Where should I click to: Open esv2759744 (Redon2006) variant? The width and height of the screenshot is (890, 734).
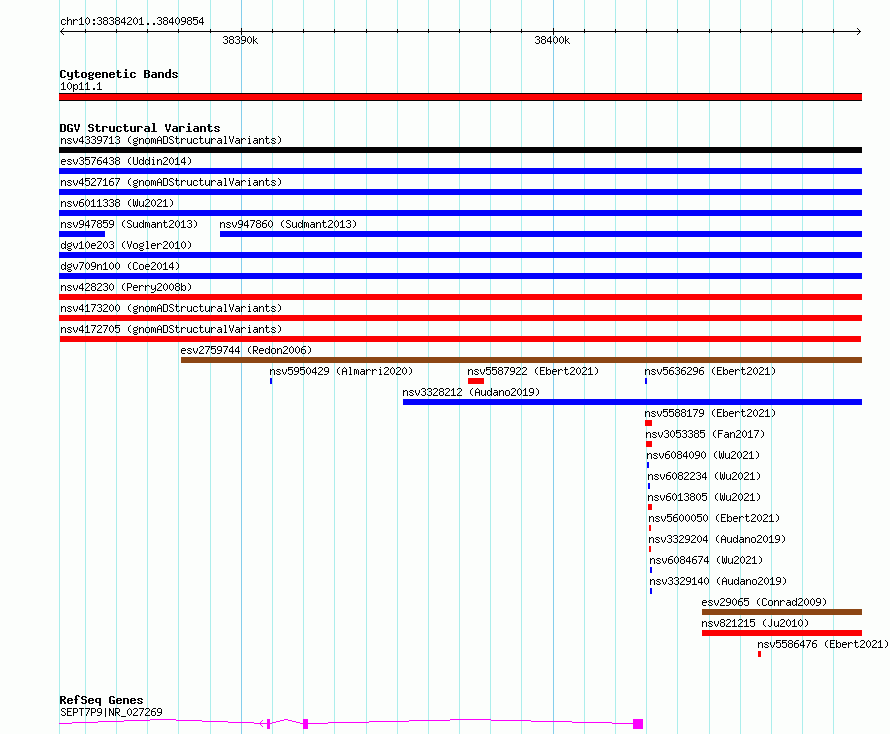point(246,350)
